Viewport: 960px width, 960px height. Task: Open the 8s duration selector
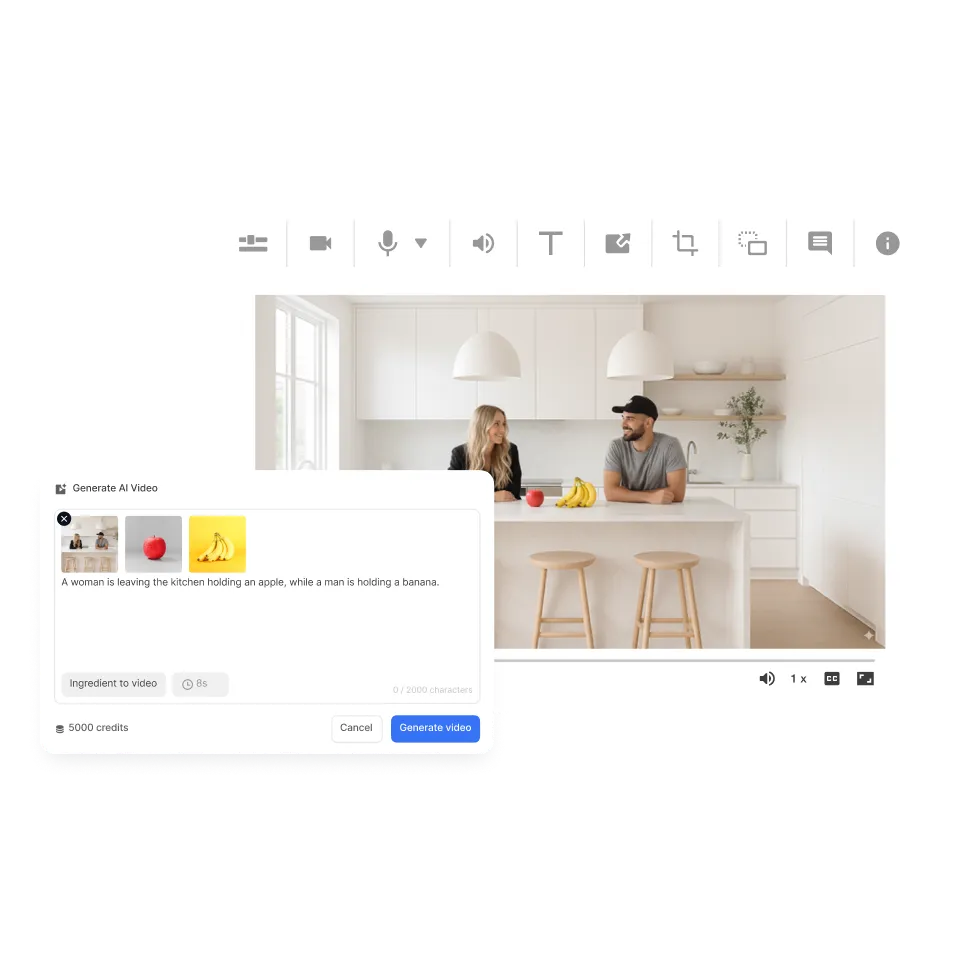[199, 684]
